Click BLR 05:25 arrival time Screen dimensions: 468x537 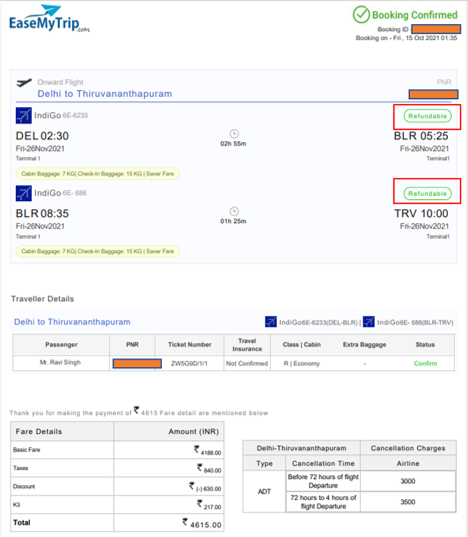pos(421,136)
